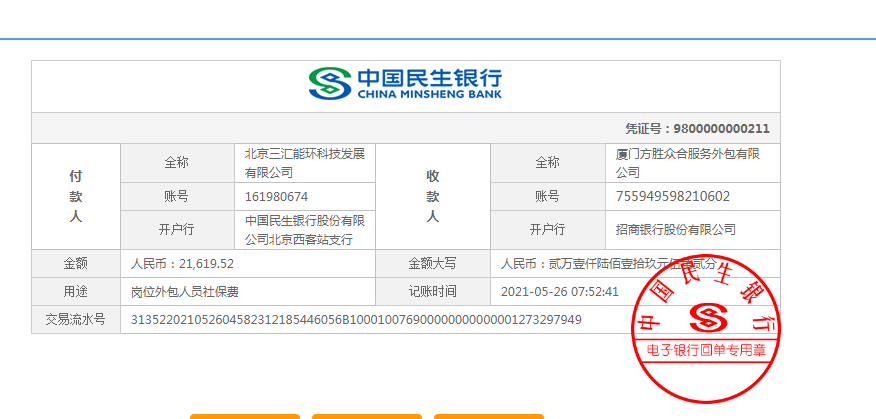
Task: Select the amount 人民币：21,619.52
Action: pos(182,264)
